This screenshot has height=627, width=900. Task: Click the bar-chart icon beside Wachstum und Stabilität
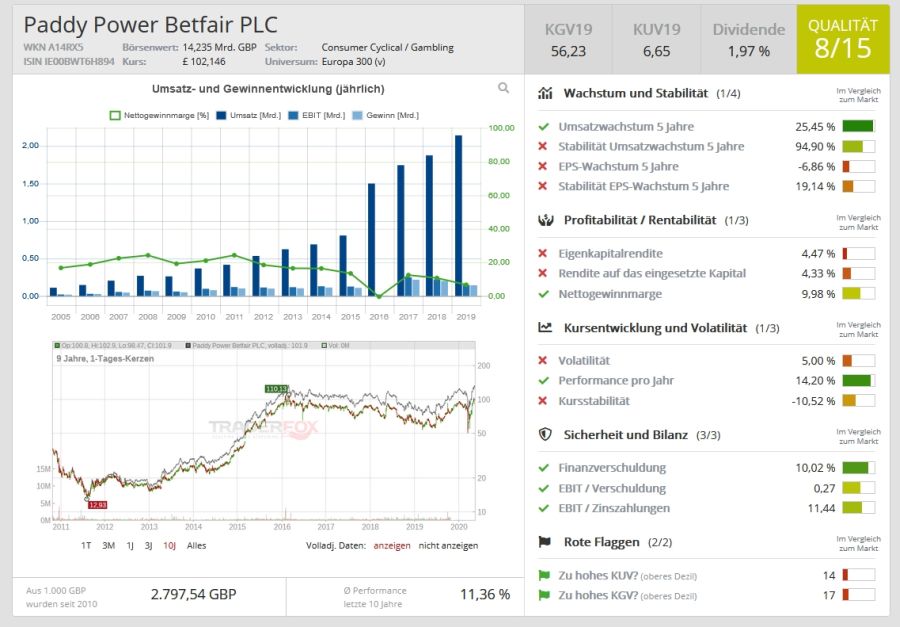tap(545, 93)
